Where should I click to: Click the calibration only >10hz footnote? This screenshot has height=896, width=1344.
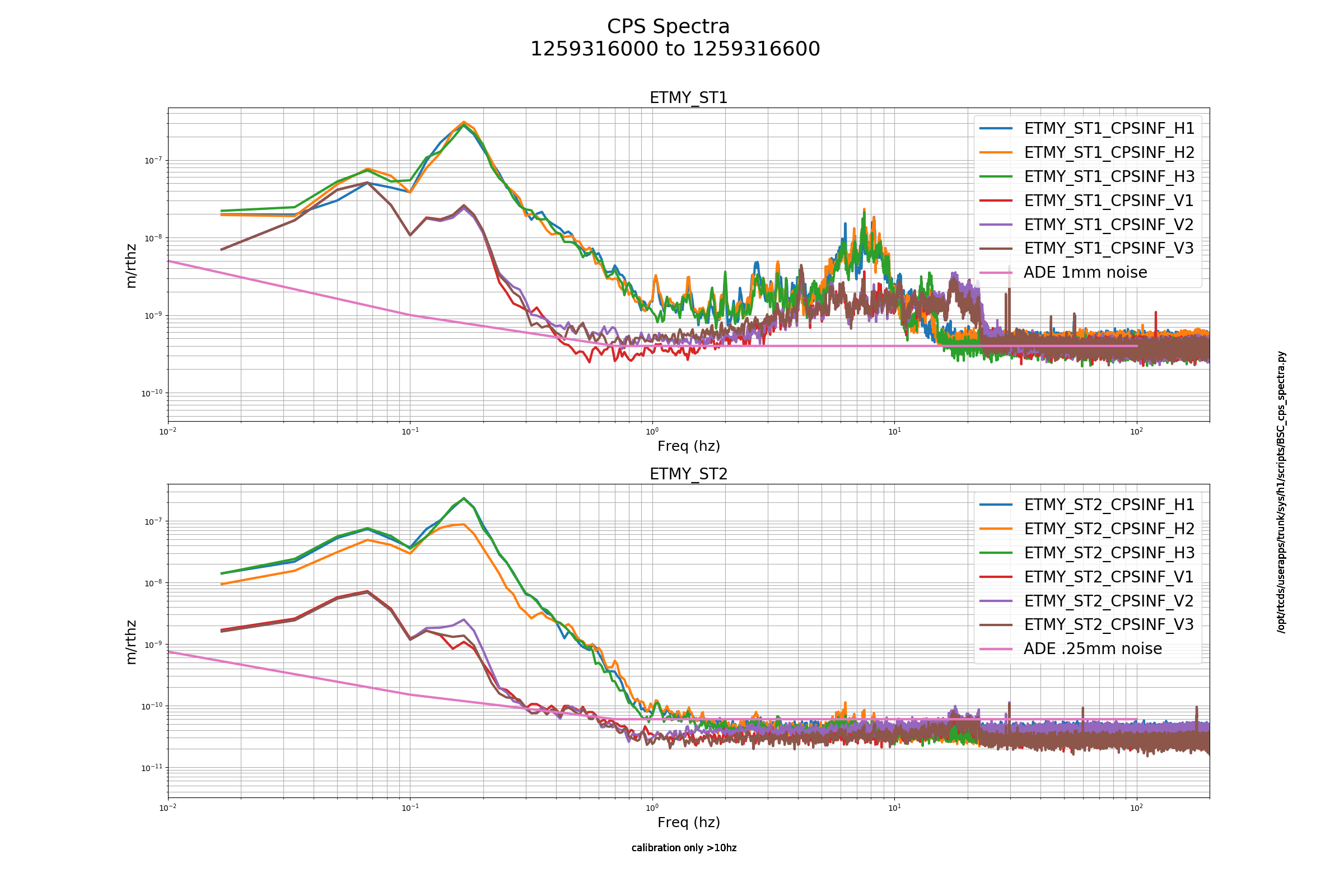tap(684, 848)
